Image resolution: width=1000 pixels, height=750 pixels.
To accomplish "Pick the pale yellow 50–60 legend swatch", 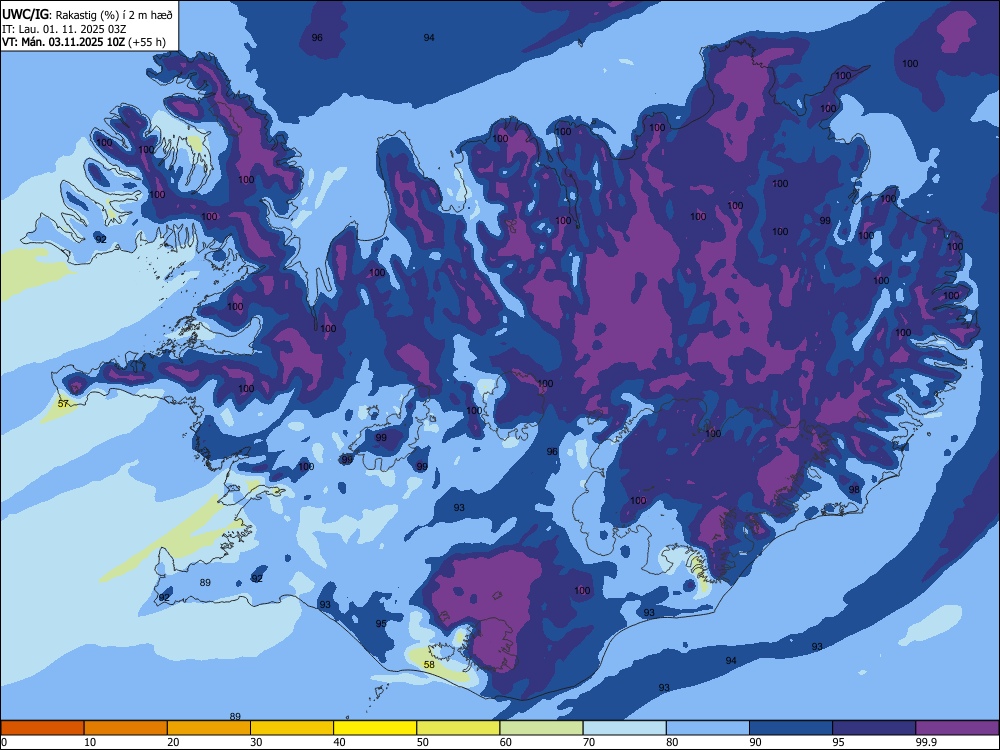I will click(x=459, y=728).
